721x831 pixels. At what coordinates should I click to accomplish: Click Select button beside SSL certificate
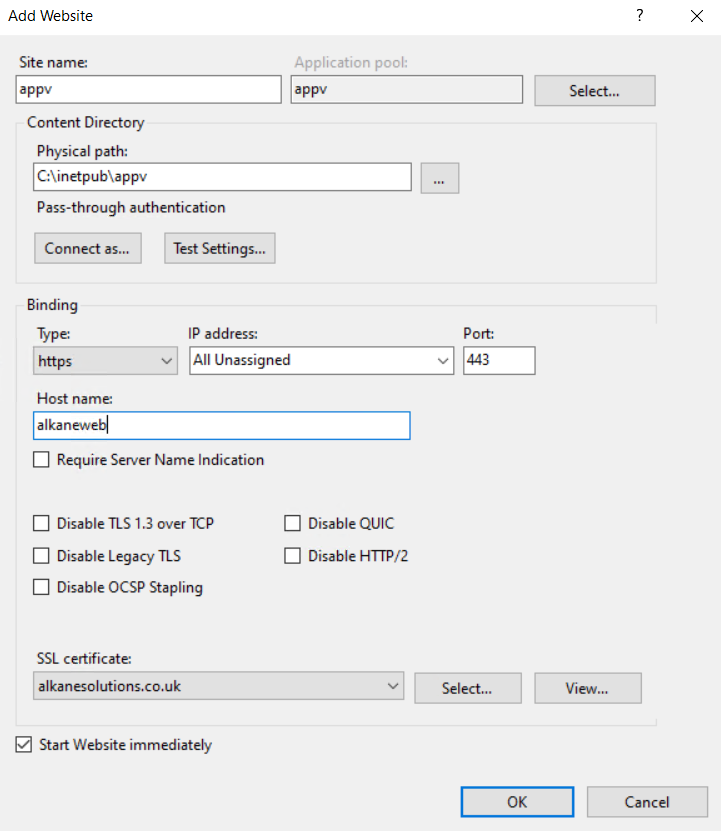pos(468,688)
